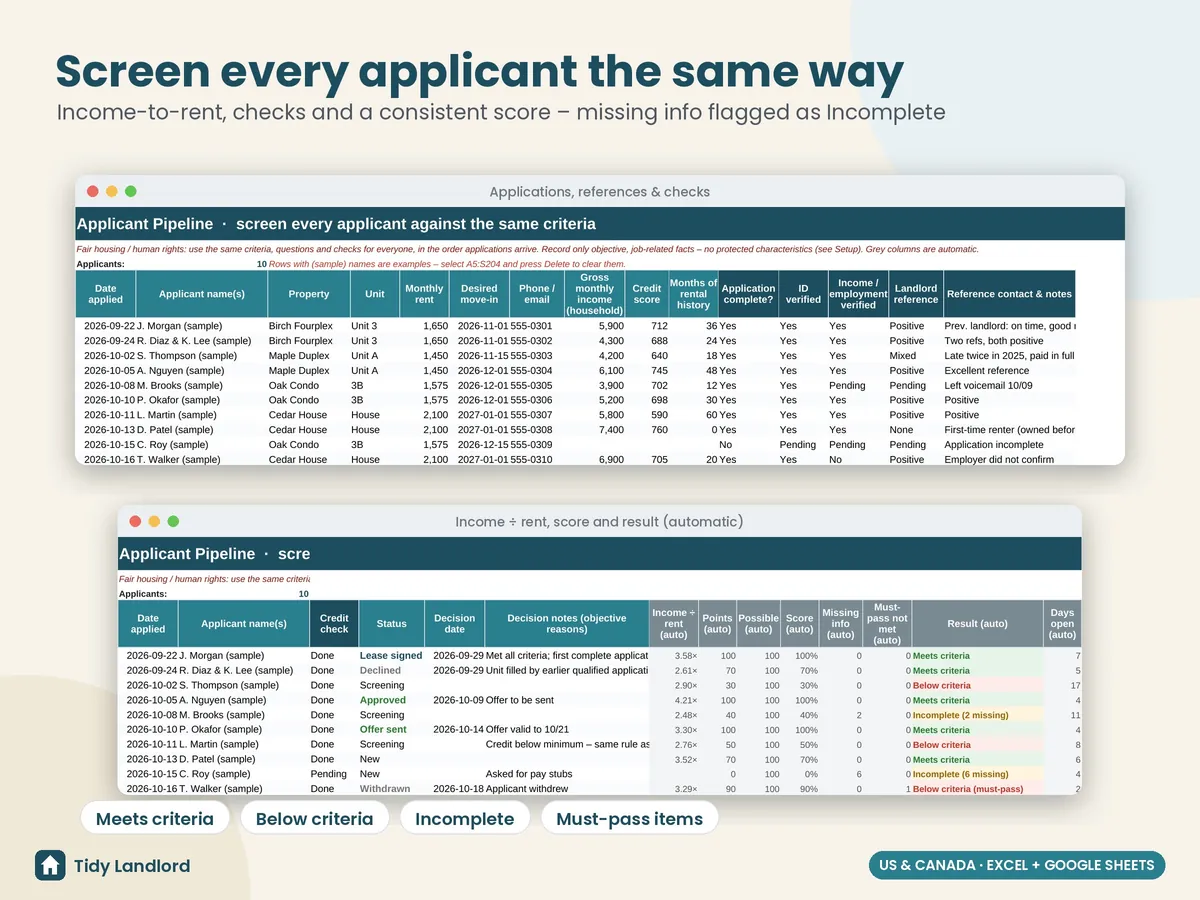
Task: Open the Must-pass items pill
Action: coord(629,819)
